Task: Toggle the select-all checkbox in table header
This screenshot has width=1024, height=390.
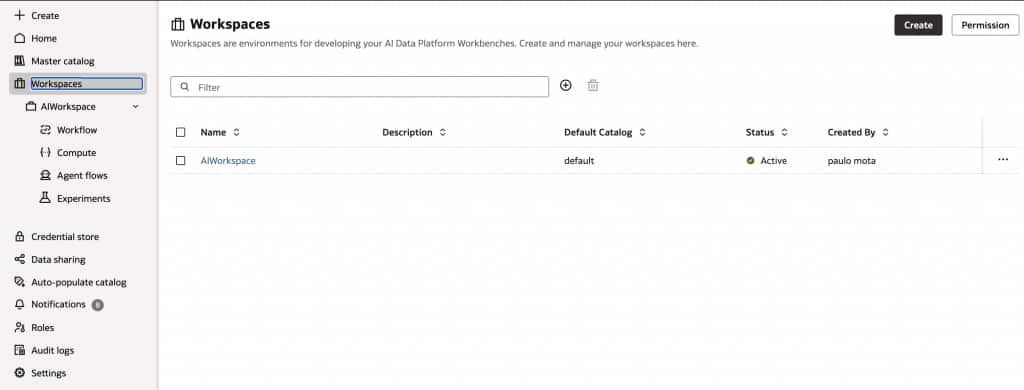Action: (x=181, y=132)
